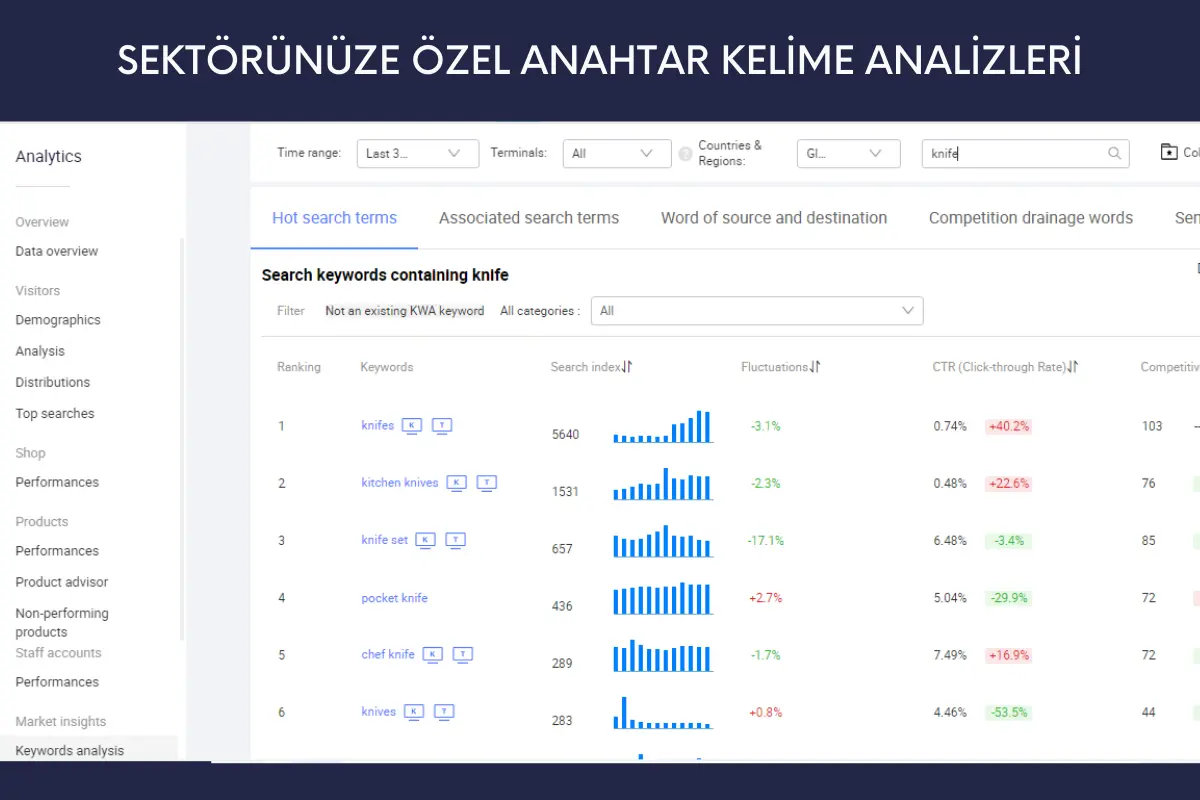Viewport: 1200px width, 800px height.
Task: Click the help icon before Countries & Regions
Action: click(685, 154)
